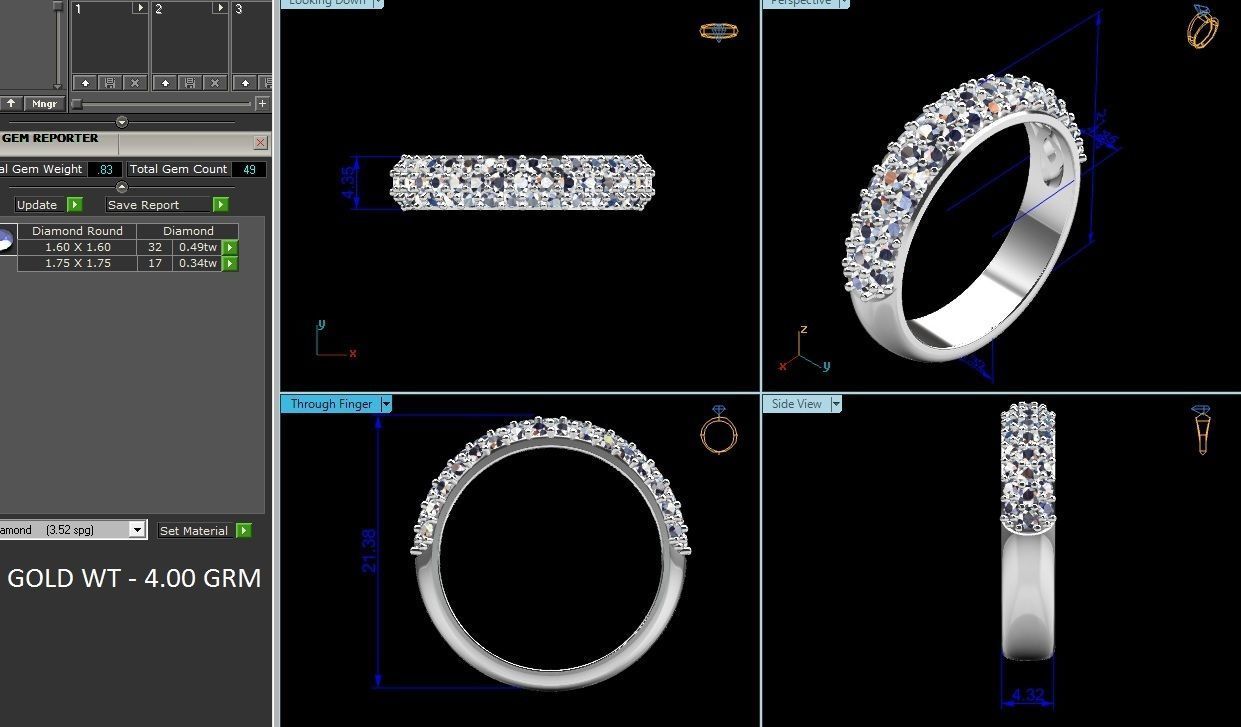Viewport: 1241px width, 727px height.
Task: Click the Total Gem Count value field 49
Action: click(249, 169)
